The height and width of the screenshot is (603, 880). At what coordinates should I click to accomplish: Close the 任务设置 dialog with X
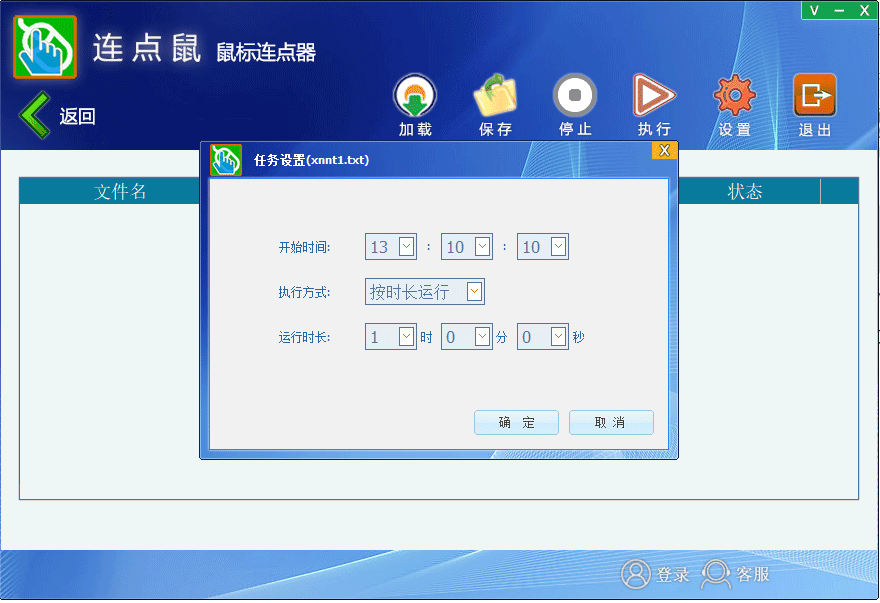coord(664,150)
